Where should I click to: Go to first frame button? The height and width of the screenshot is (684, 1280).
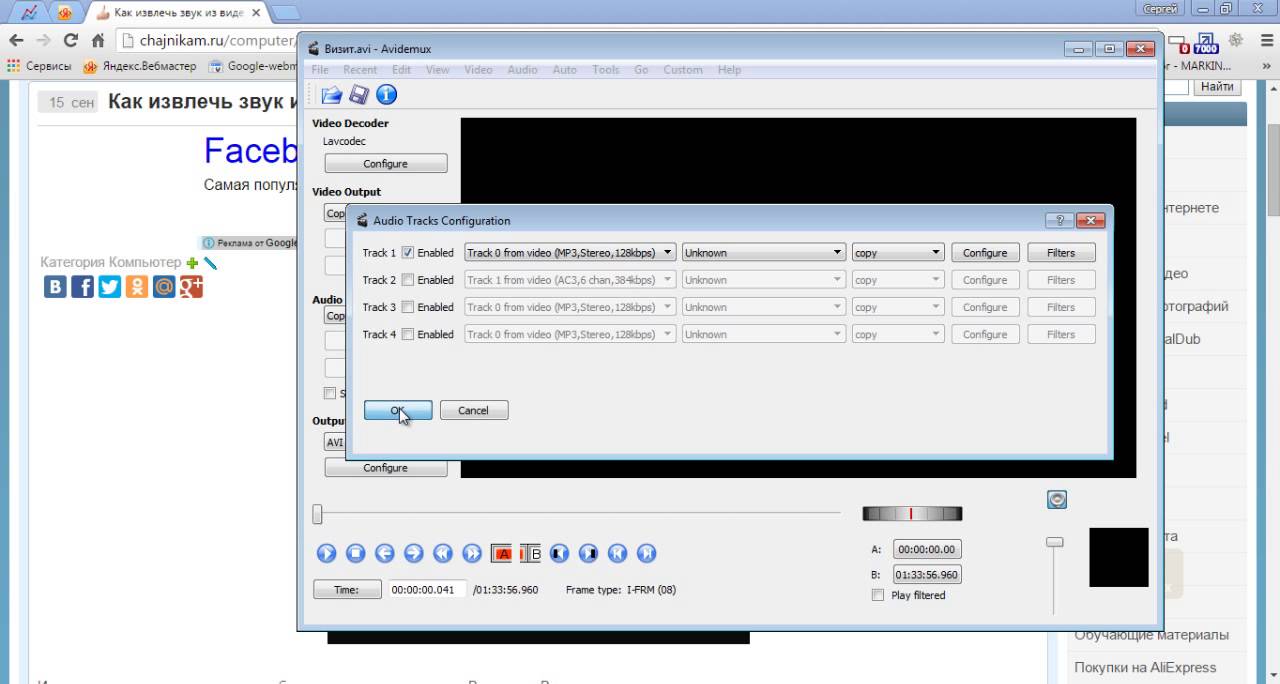click(x=618, y=553)
